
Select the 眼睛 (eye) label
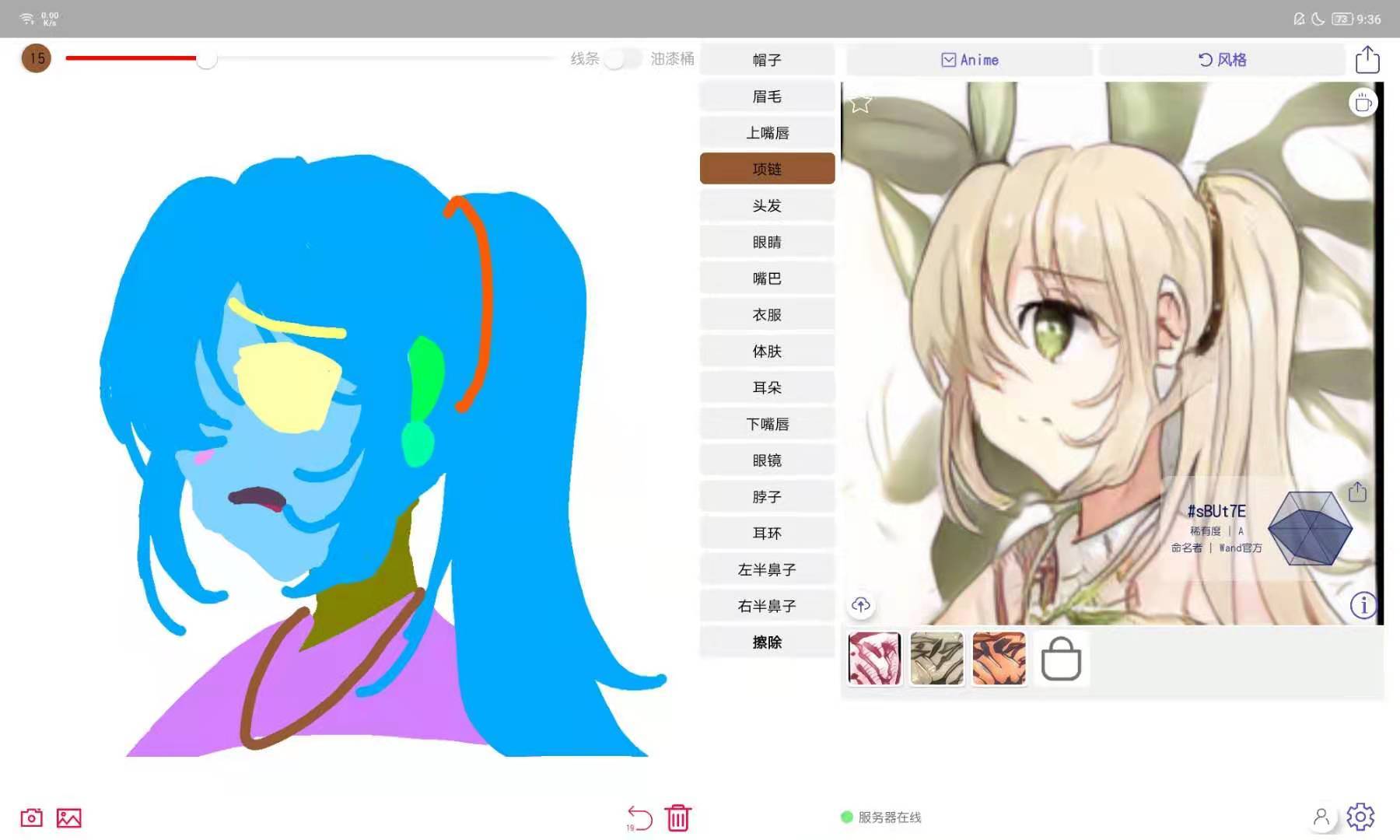tap(767, 242)
